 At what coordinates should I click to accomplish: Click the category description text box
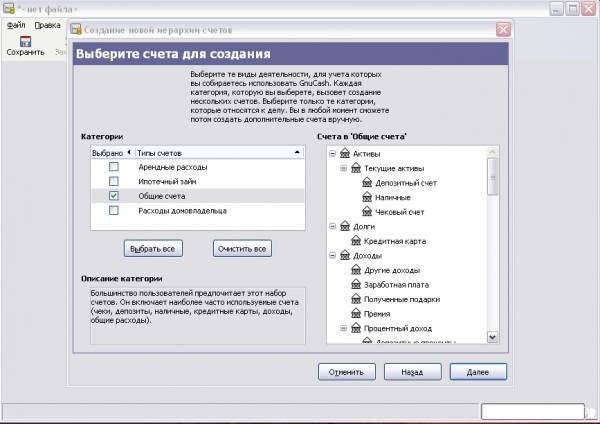coord(198,316)
